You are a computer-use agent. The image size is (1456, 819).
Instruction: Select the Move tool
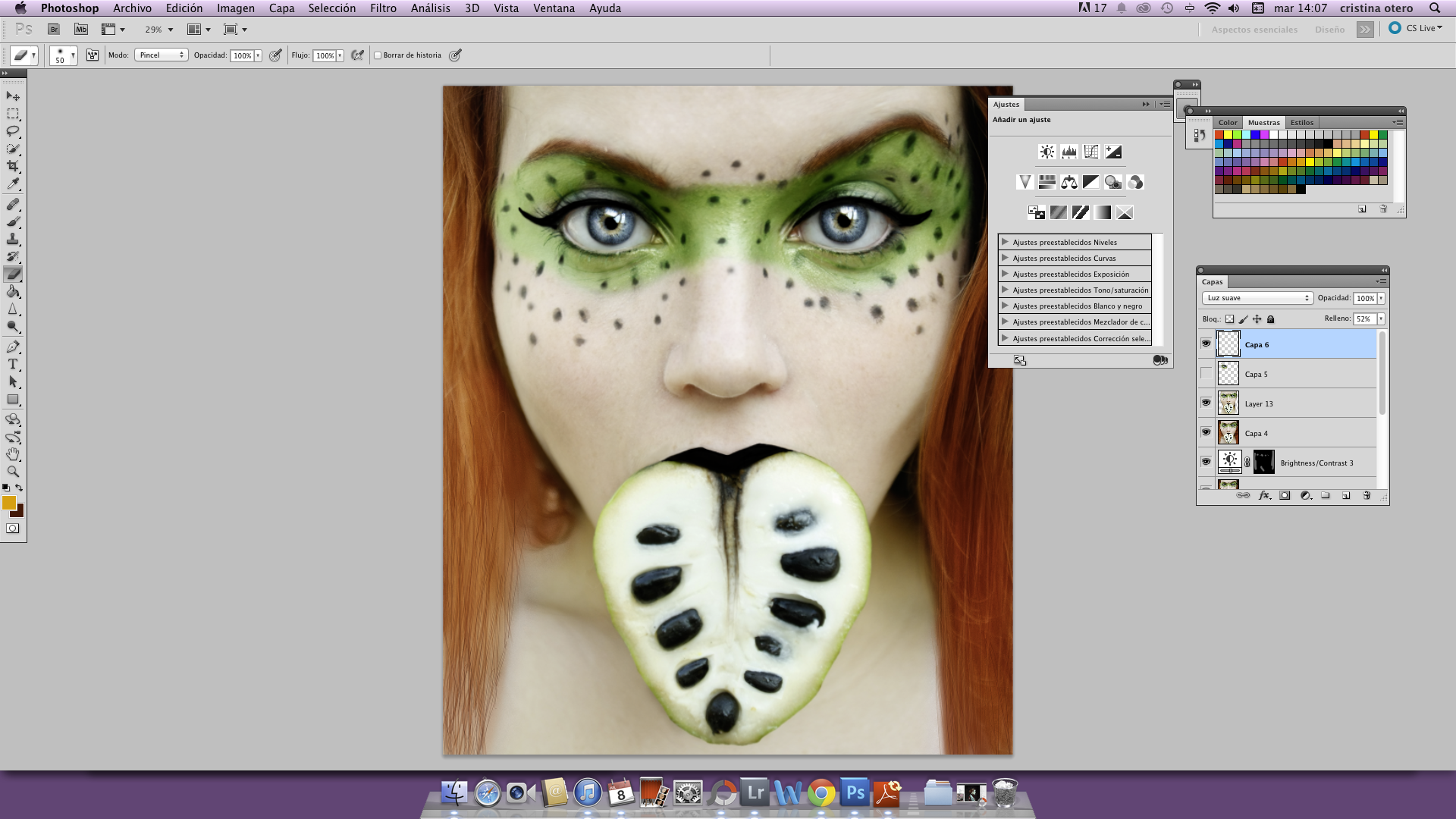click(x=13, y=96)
